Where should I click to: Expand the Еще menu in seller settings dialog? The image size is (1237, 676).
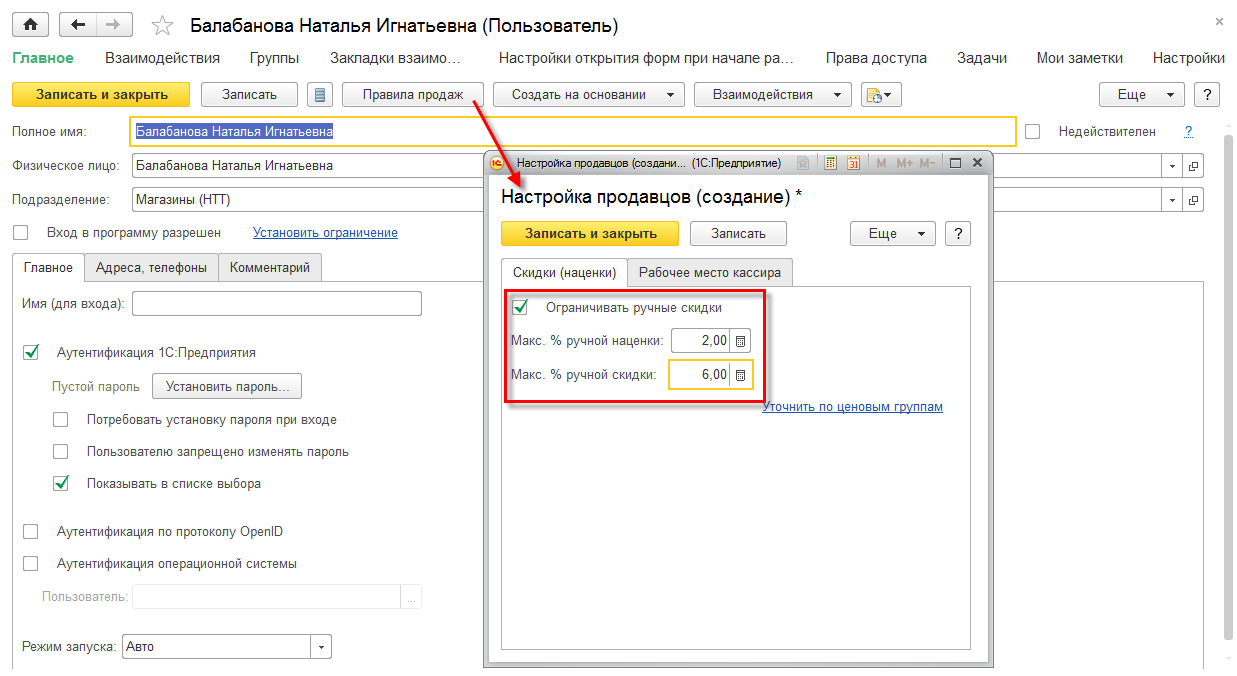892,233
